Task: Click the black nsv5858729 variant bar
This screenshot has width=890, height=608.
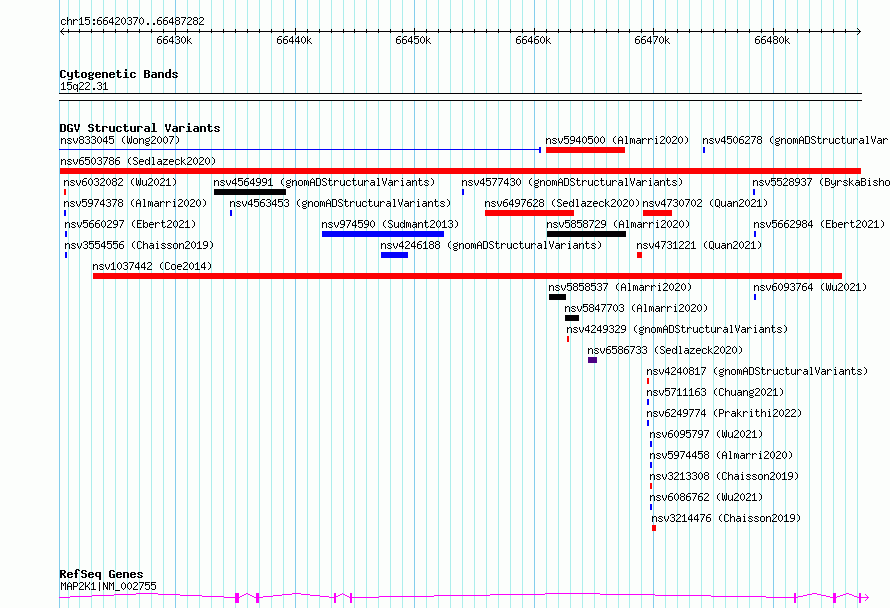Action: coord(586,234)
